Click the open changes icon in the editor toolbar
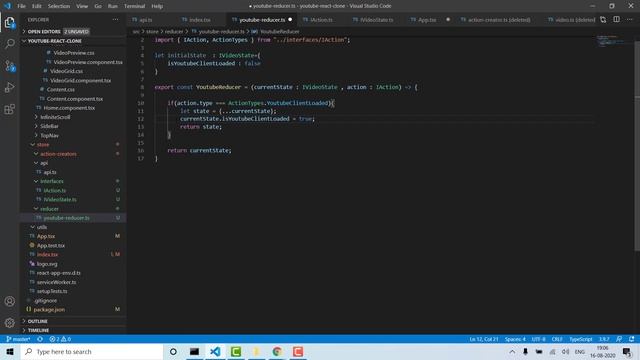The width and height of the screenshot is (640, 360). (603, 20)
